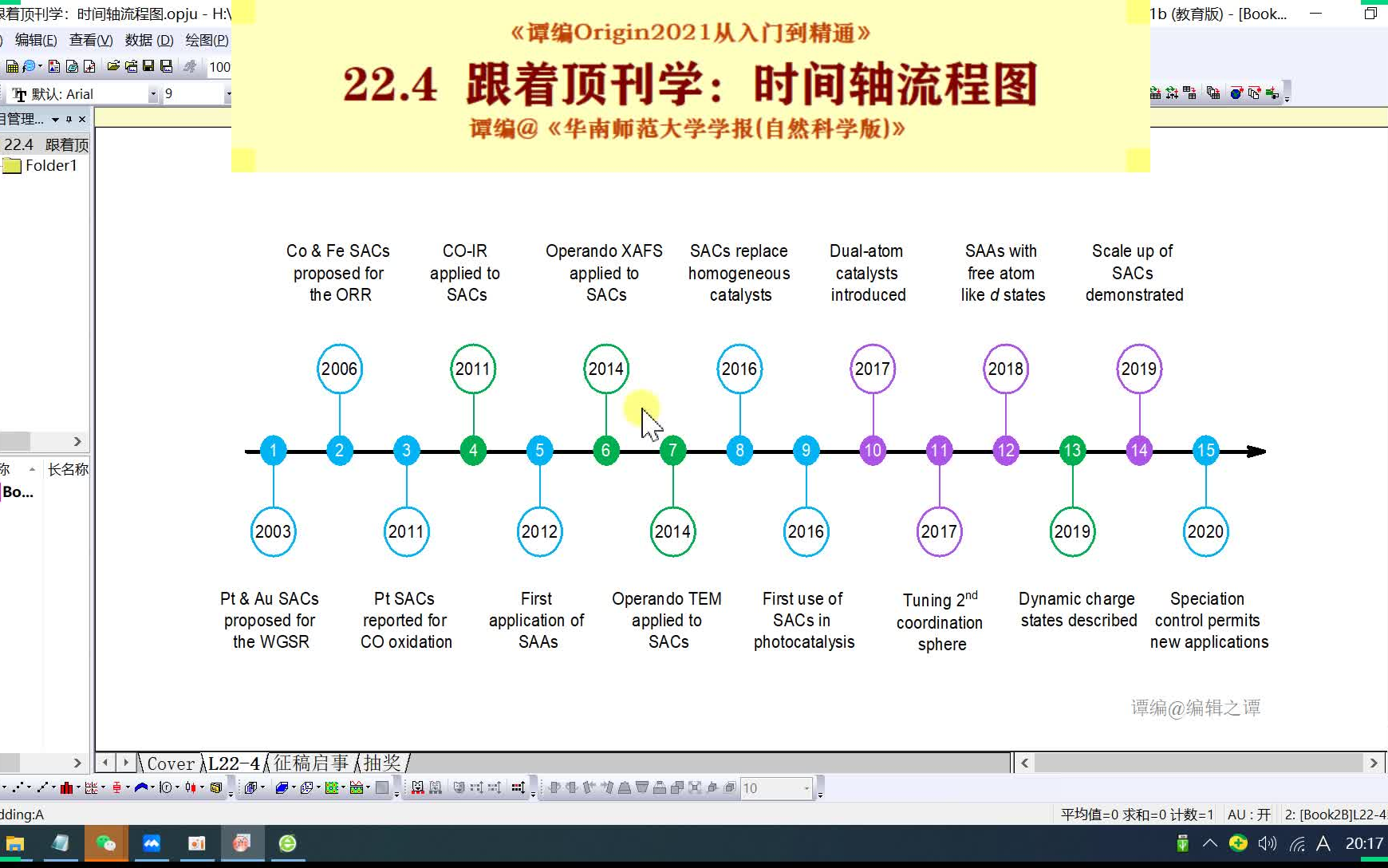Open the 查看(V) menu

[91, 40]
